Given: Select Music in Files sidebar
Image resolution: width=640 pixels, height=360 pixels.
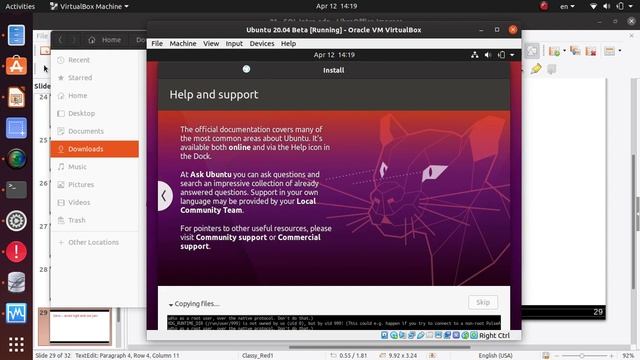Looking at the screenshot, I should click(95, 167).
